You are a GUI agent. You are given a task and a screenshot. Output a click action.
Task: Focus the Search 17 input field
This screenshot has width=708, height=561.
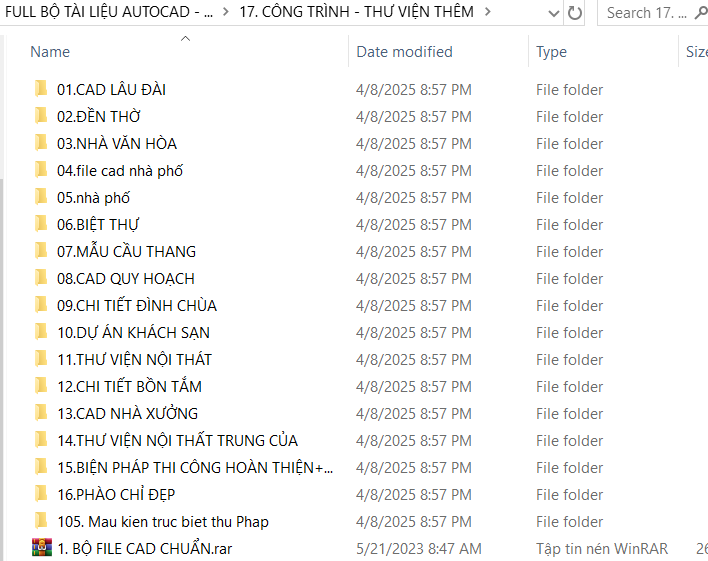click(647, 13)
